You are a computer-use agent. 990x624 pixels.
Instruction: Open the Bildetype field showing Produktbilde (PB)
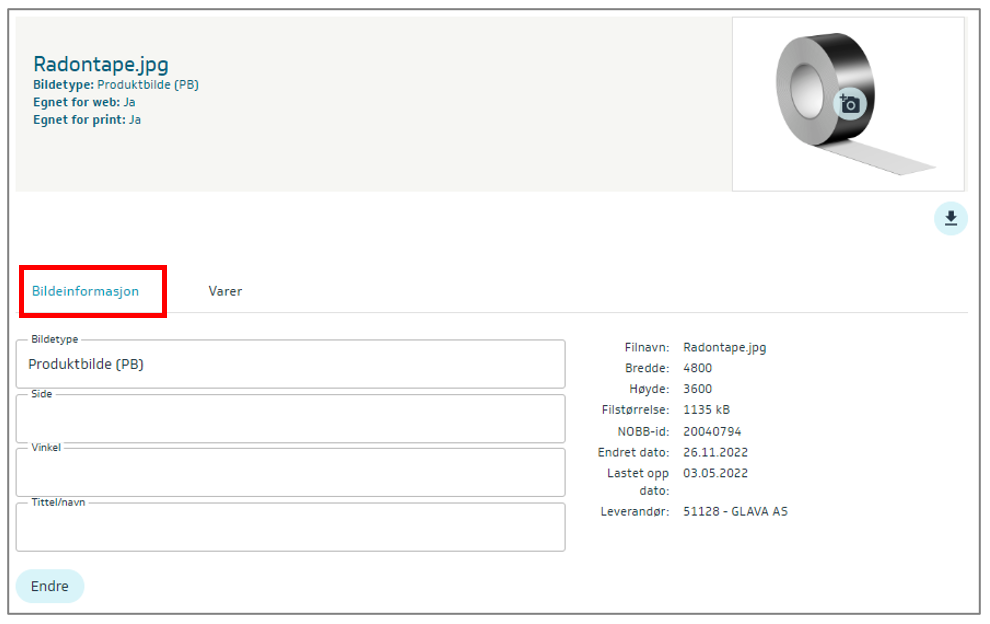pos(290,365)
